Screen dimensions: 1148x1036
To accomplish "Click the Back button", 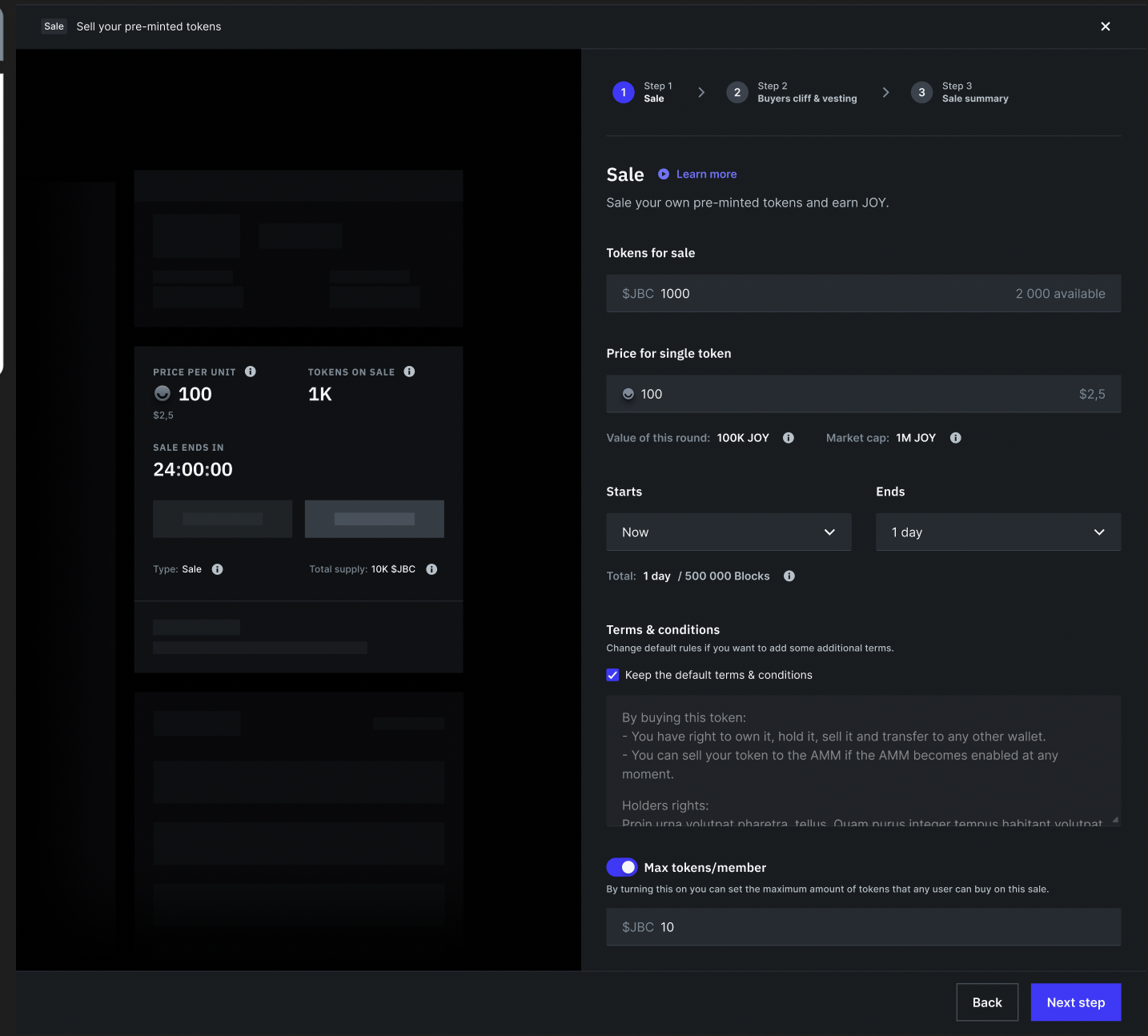I will [987, 1002].
